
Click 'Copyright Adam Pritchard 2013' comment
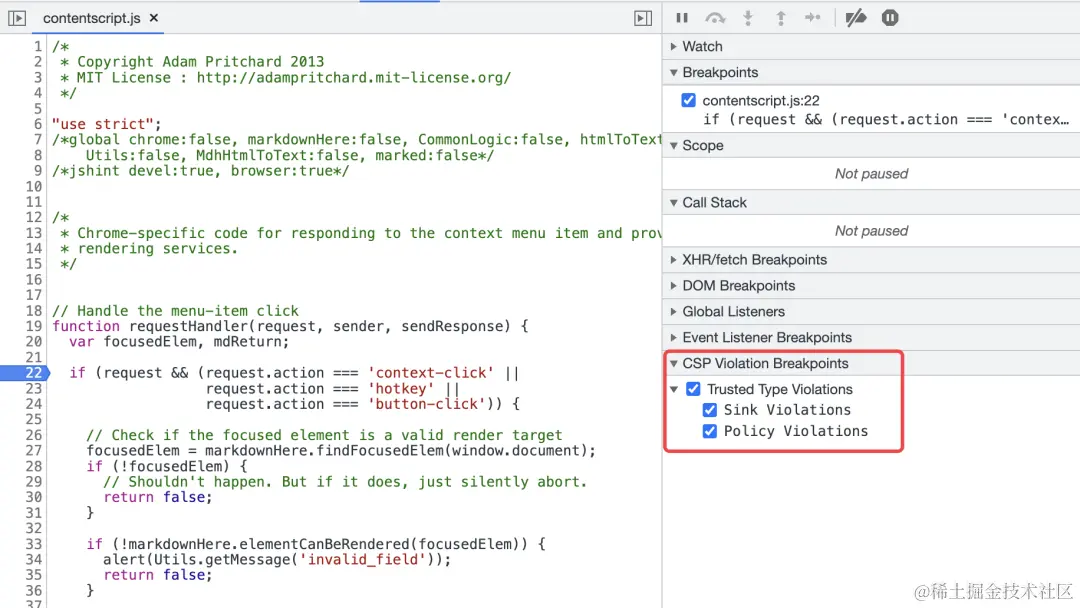tap(200, 62)
